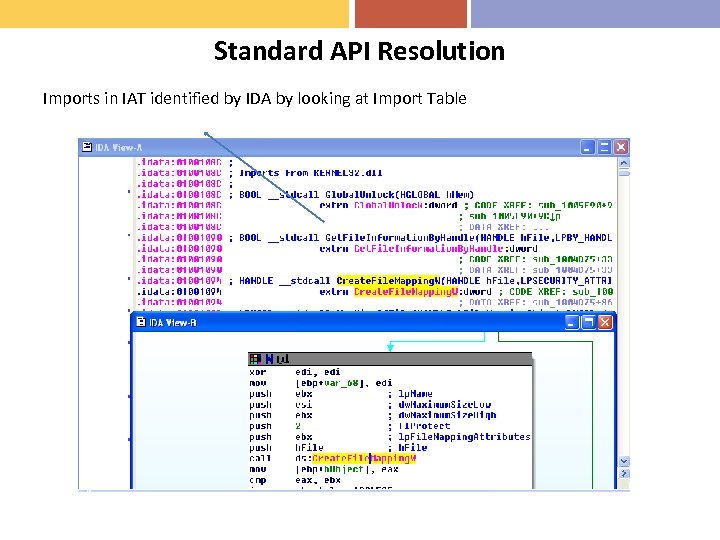Select highlighted CreateFileMappingW in the call instruction
This screenshot has height=540, width=720.
point(364,458)
